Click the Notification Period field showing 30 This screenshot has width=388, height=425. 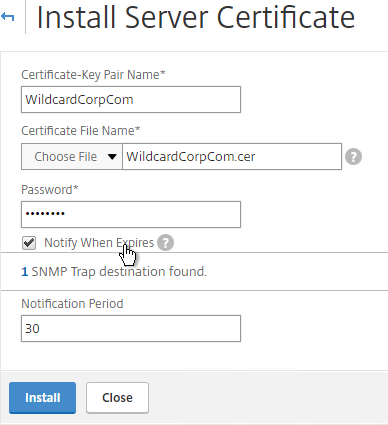pyautogui.click(x=131, y=328)
